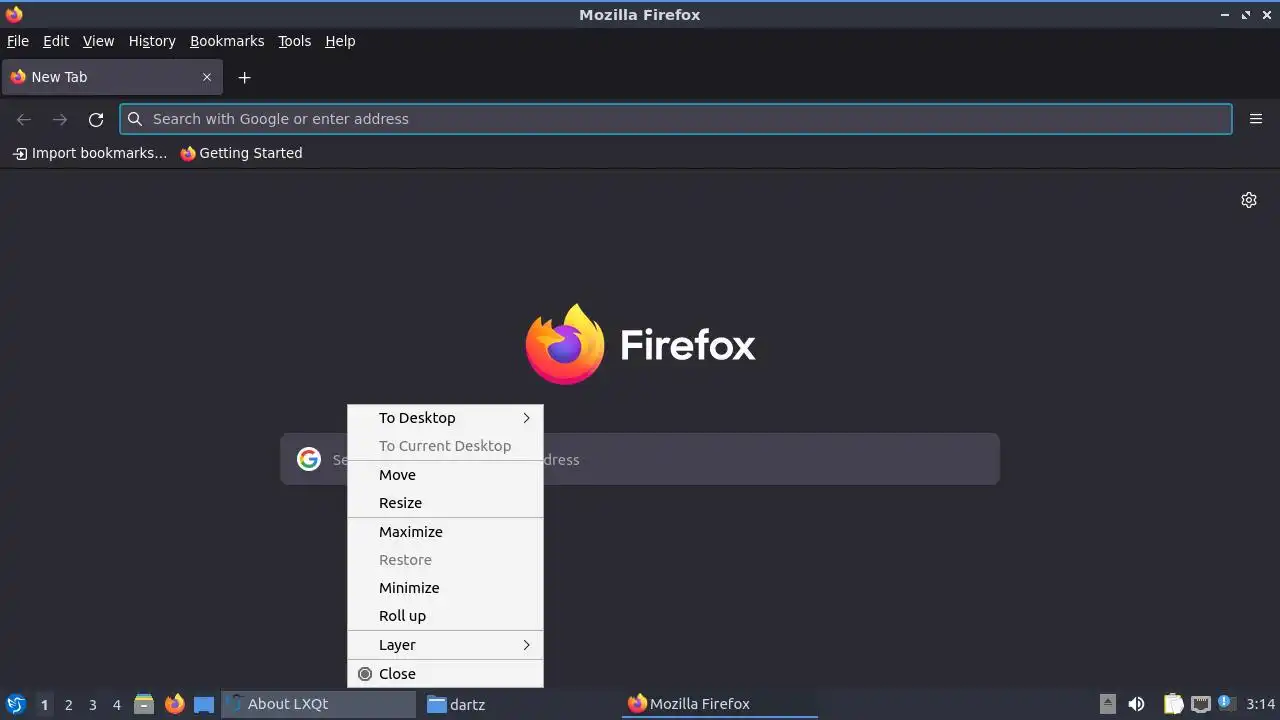Image resolution: width=1280 pixels, height=720 pixels.
Task: Click the notification update icon in the tray
Action: [x=1226, y=703]
